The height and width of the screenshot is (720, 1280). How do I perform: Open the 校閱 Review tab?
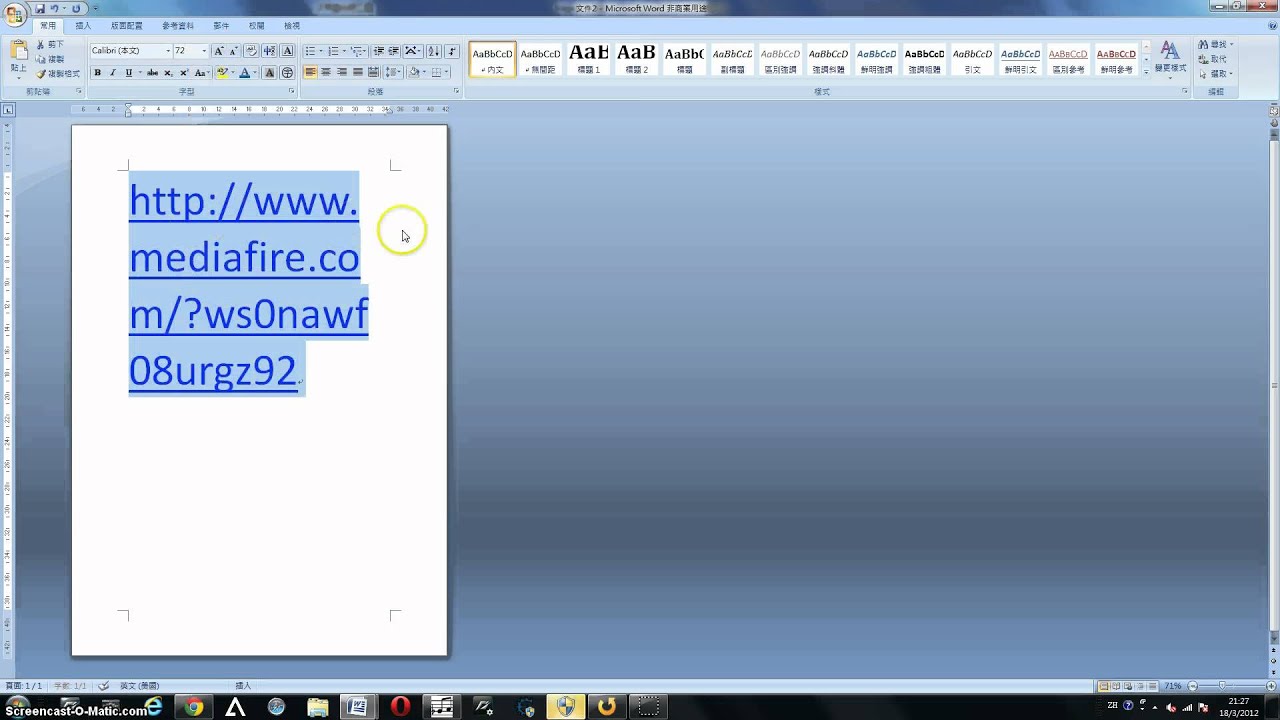point(257,26)
